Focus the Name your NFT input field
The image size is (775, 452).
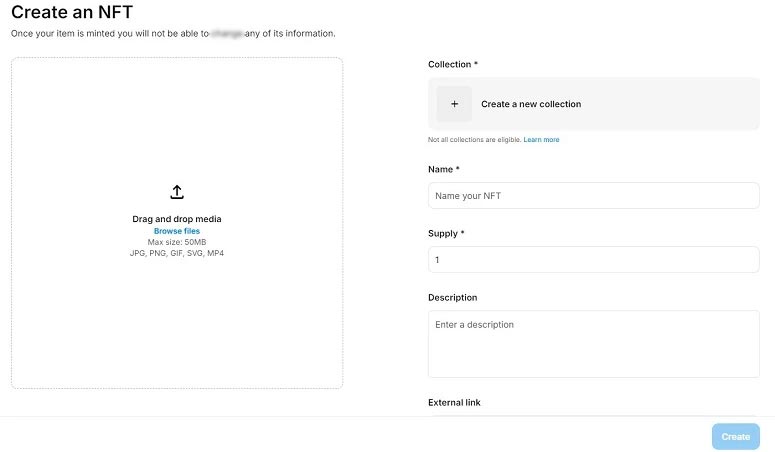[593, 196]
